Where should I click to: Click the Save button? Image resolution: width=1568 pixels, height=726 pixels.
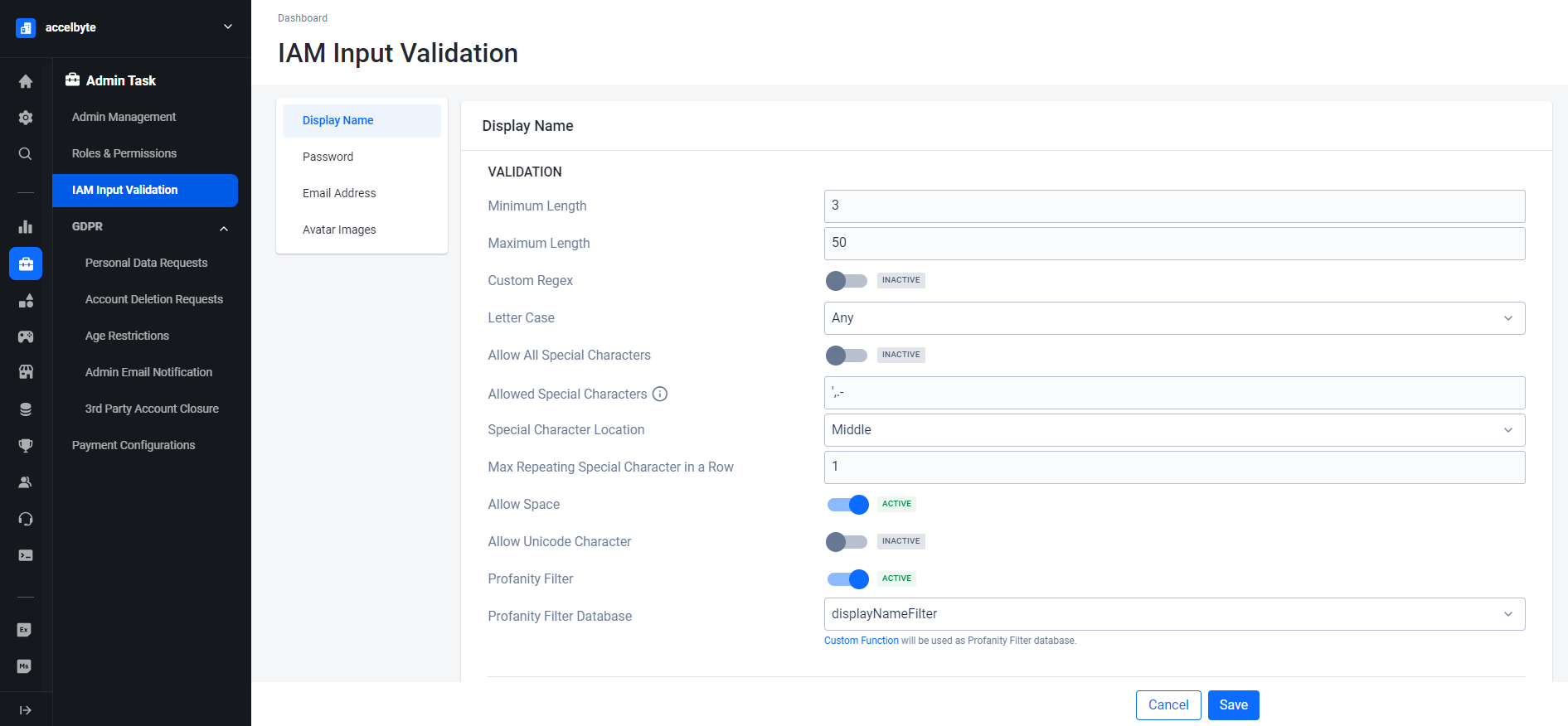tap(1233, 705)
